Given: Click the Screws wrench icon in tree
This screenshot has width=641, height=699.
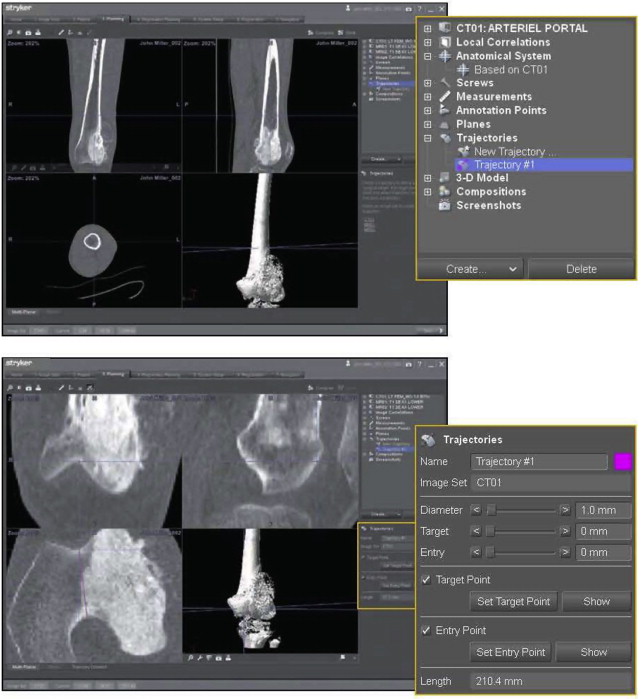Looking at the screenshot, I should 445,83.
